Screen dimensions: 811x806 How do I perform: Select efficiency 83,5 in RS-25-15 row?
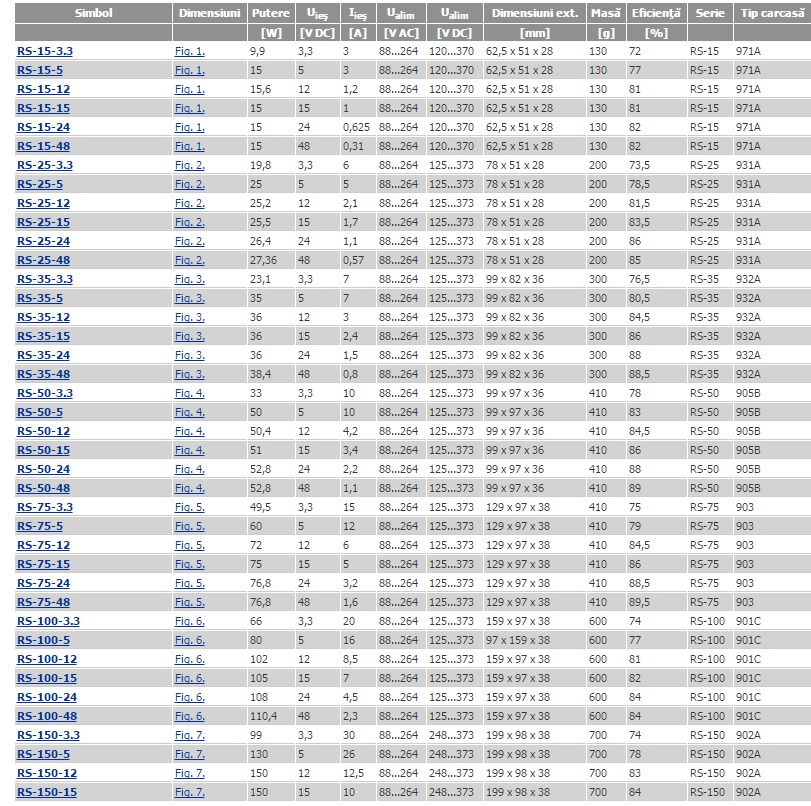coord(639,222)
